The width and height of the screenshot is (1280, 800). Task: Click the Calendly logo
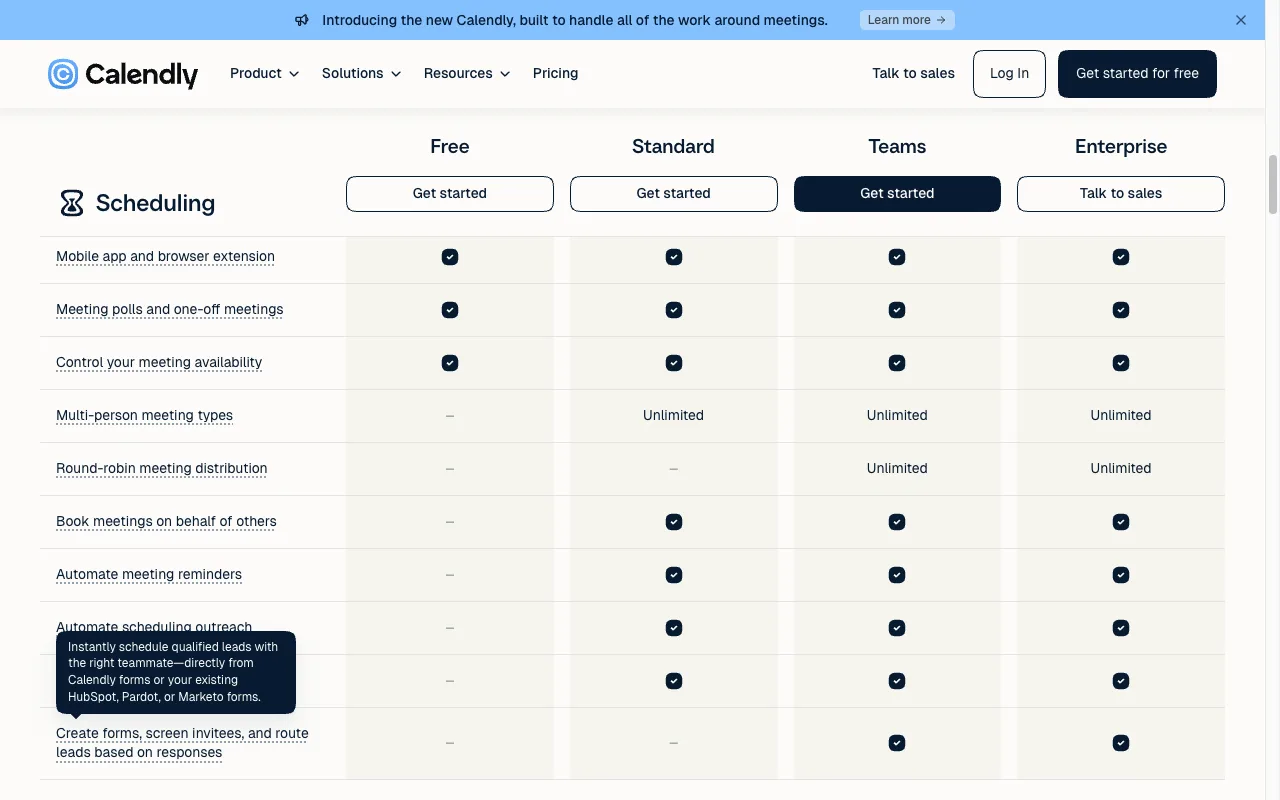tap(123, 74)
